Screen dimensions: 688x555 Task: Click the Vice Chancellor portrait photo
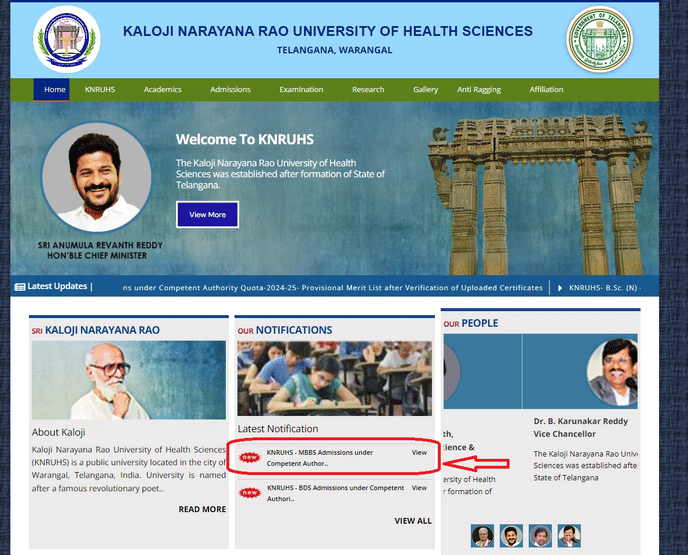[612, 372]
